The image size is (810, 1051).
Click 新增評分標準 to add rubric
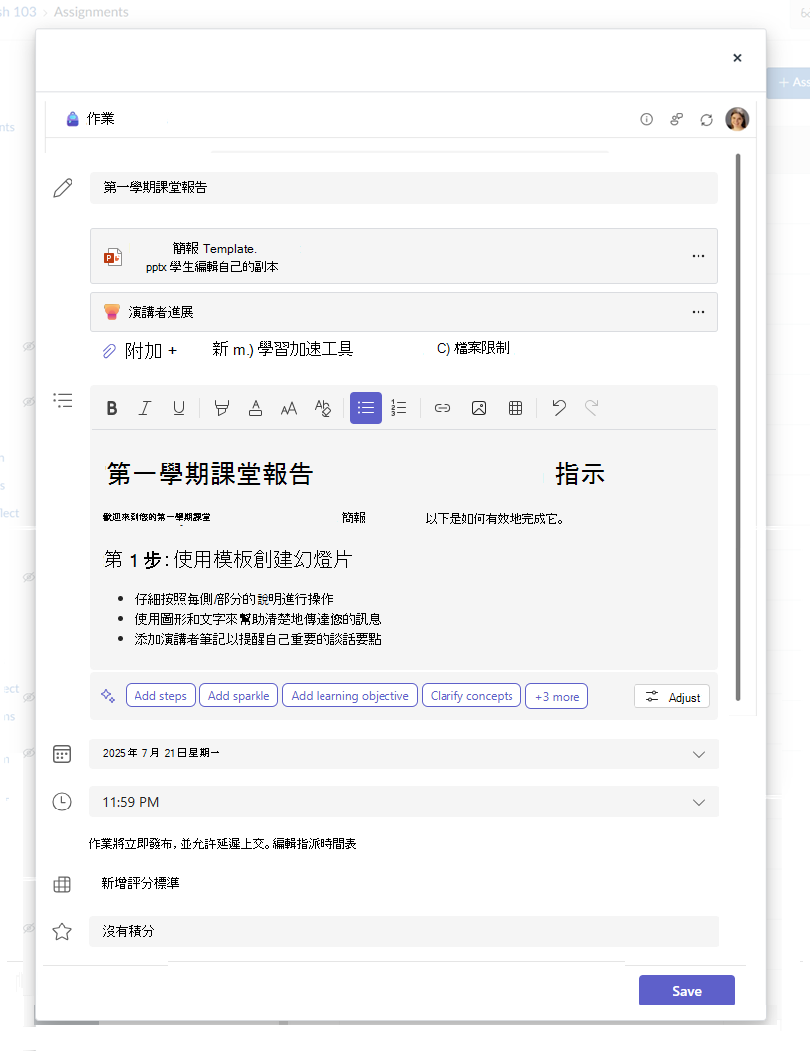(x=141, y=883)
